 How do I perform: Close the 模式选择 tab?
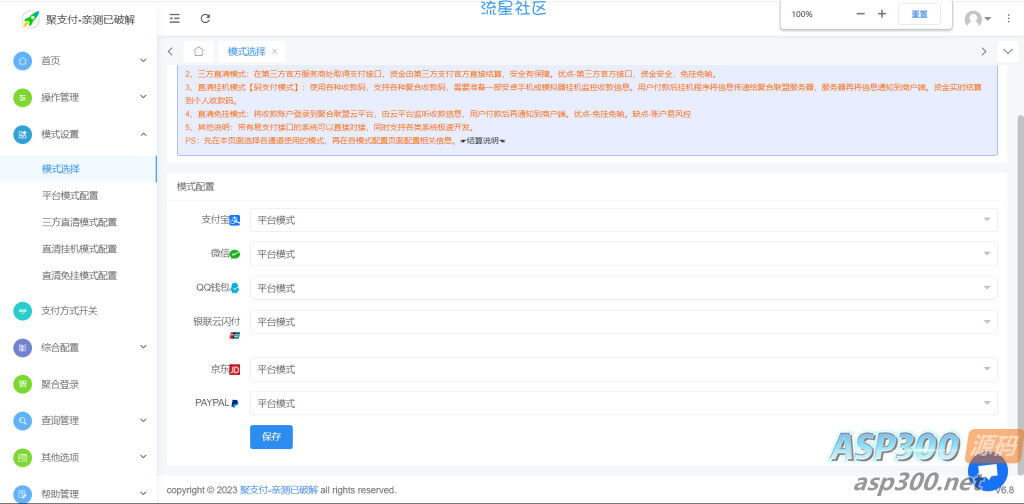click(275, 51)
